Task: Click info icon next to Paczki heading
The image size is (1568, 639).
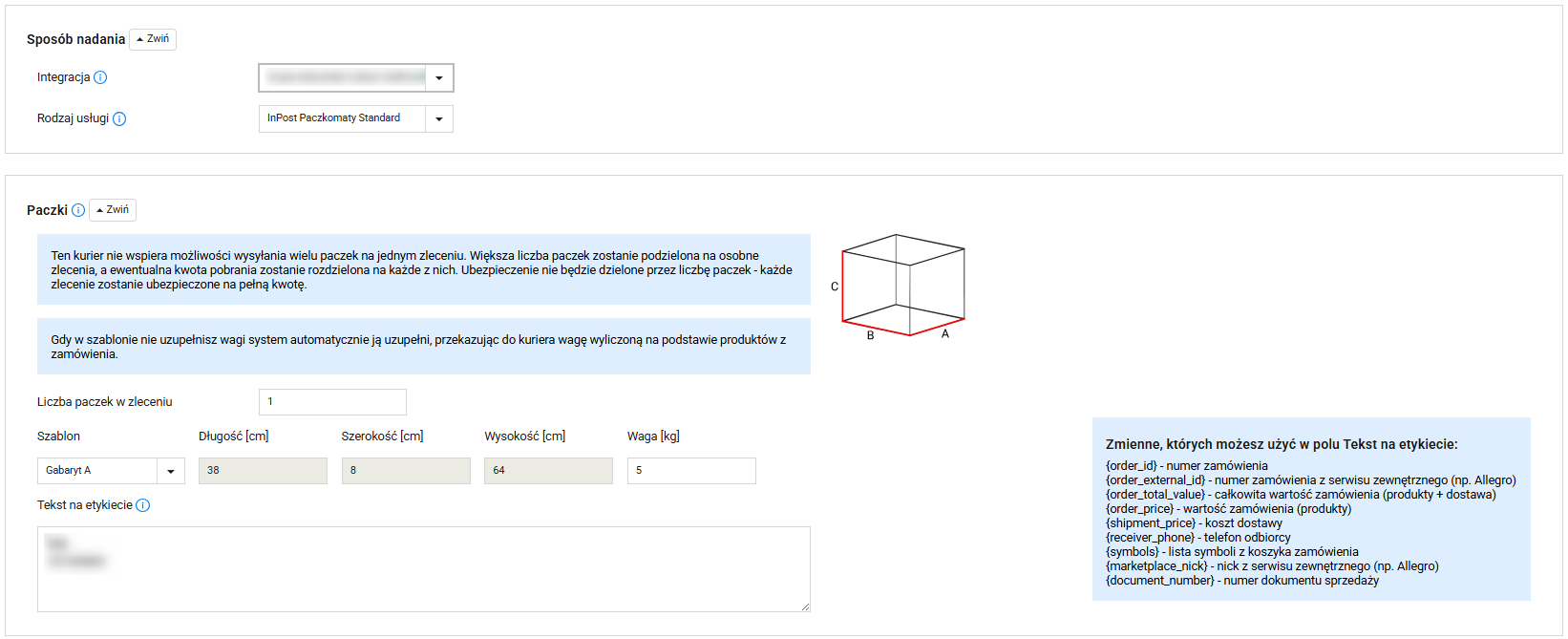Action: click(78, 210)
